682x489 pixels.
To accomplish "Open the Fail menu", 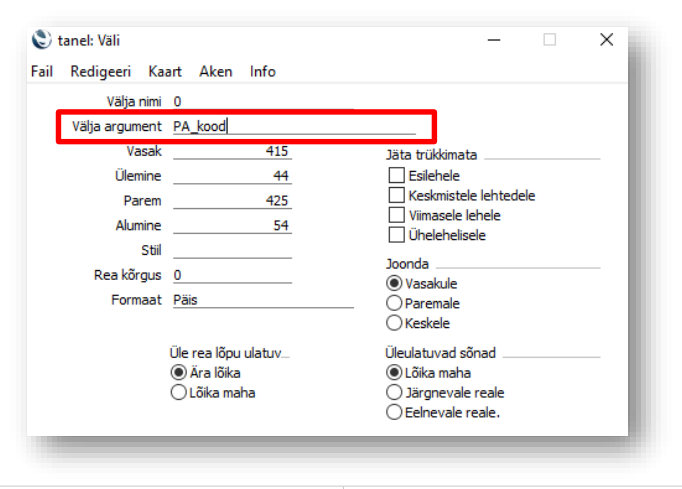I will [x=42, y=71].
